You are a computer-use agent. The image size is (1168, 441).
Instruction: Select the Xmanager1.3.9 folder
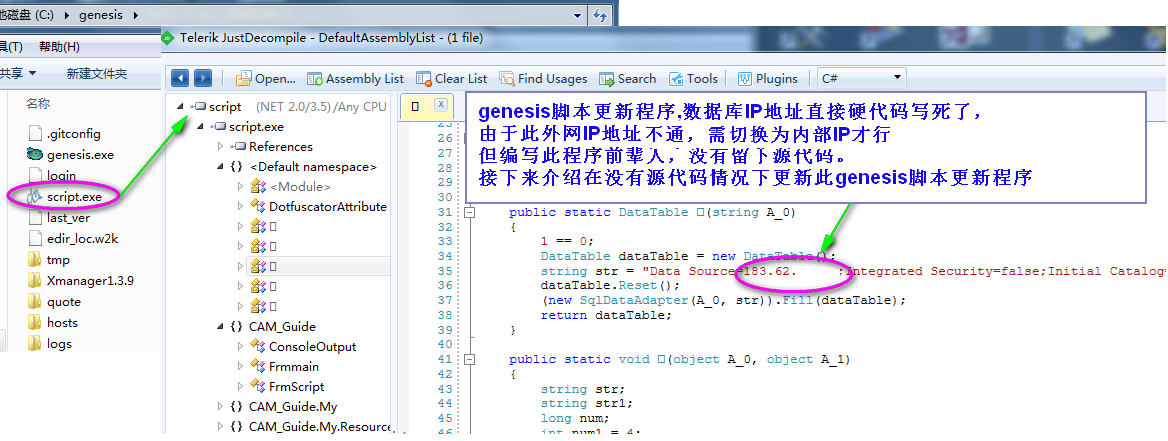point(90,281)
